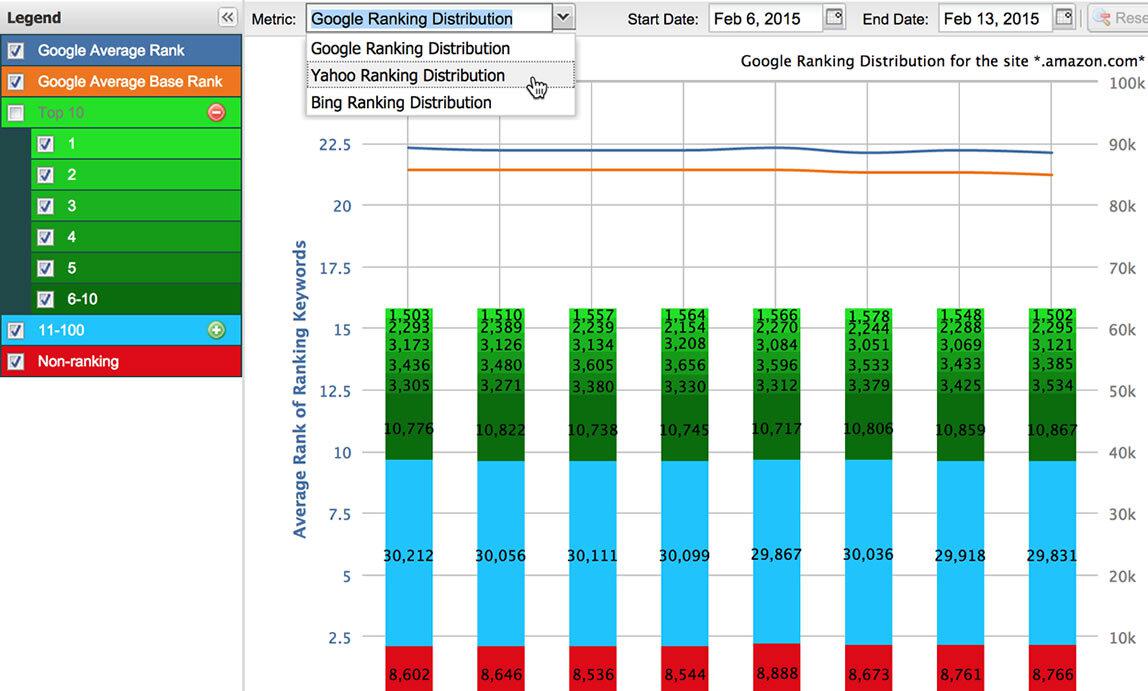The width and height of the screenshot is (1148, 691).
Task: Uncheck the Google Average Rank checkbox
Action: pyautogui.click(x=14, y=48)
